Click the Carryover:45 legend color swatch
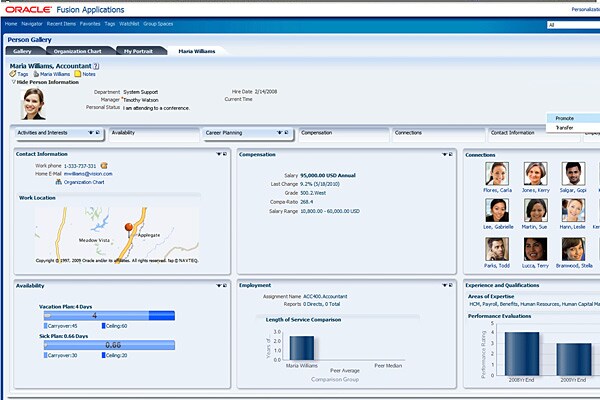 pyautogui.click(x=46, y=326)
